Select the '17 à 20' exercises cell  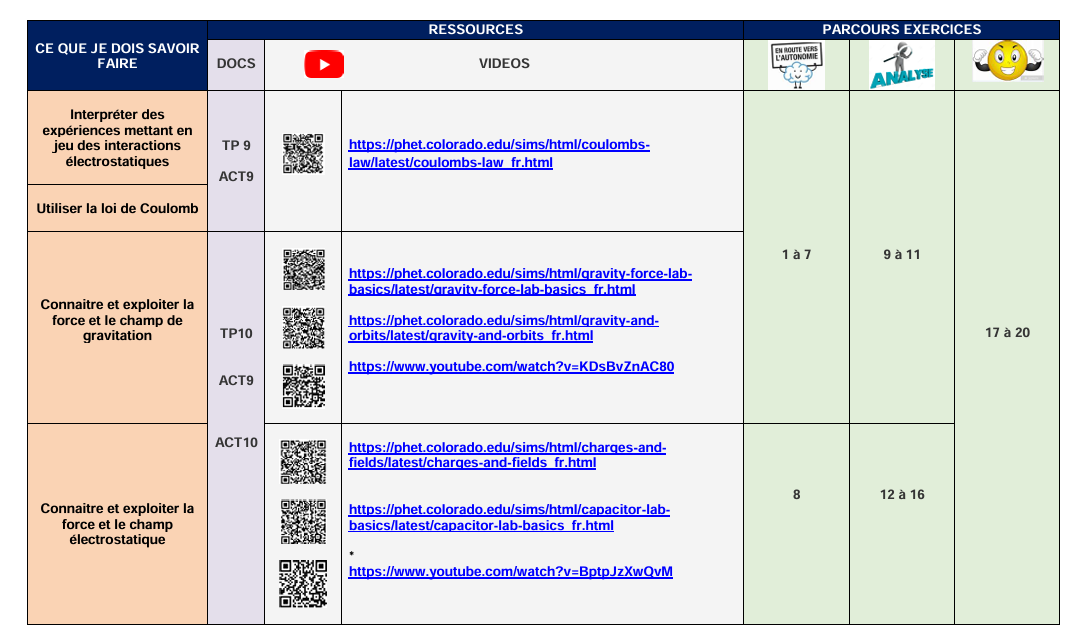(x=1006, y=333)
